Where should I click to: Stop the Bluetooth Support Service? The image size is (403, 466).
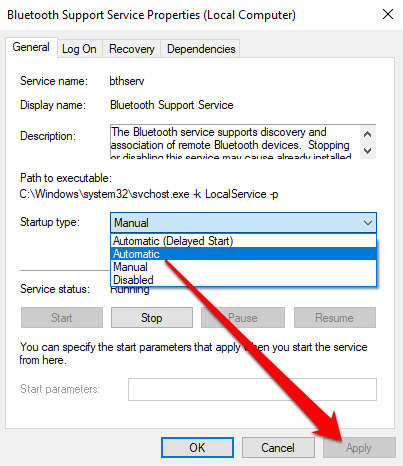pos(152,318)
